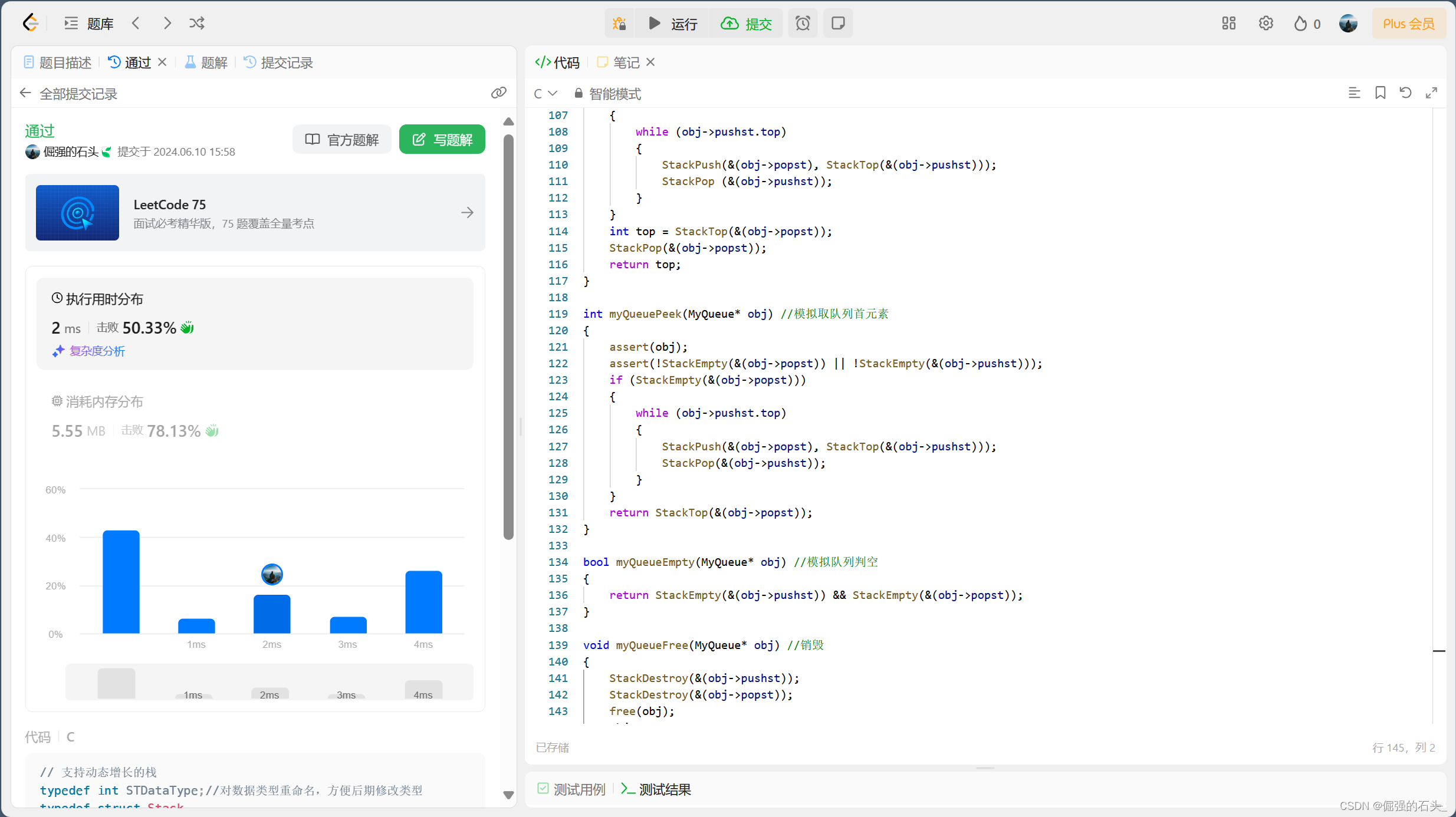1456x817 pixels.
Task: Expand the LeetCode 75 card arrow
Action: pyautogui.click(x=467, y=213)
